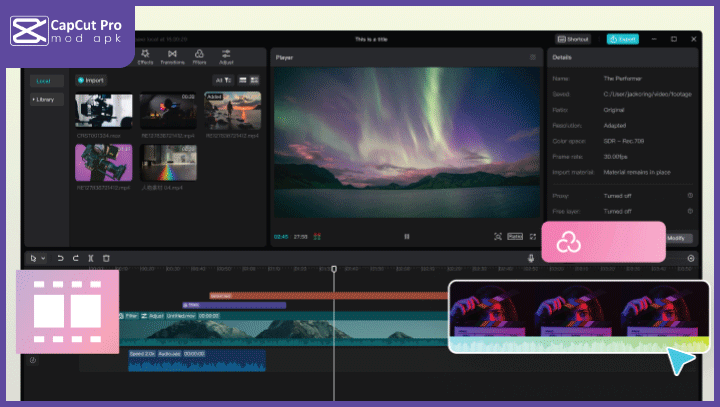Image resolution: width=720 pixels, height=407 pixels.
Task: Open the Player panel menu
Action: pos(533,58)
